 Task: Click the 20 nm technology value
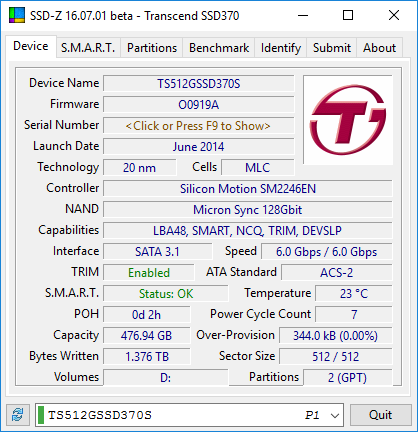(x=140, y=168)
